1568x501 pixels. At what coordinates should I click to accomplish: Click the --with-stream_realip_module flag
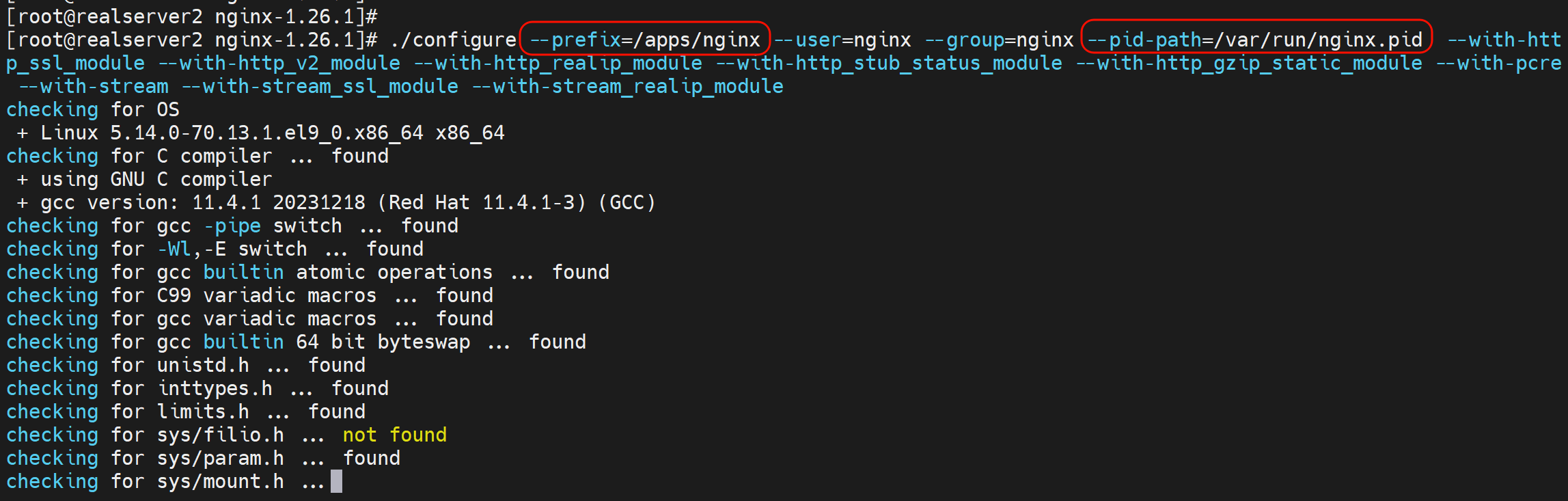click(x=628, y=86)
